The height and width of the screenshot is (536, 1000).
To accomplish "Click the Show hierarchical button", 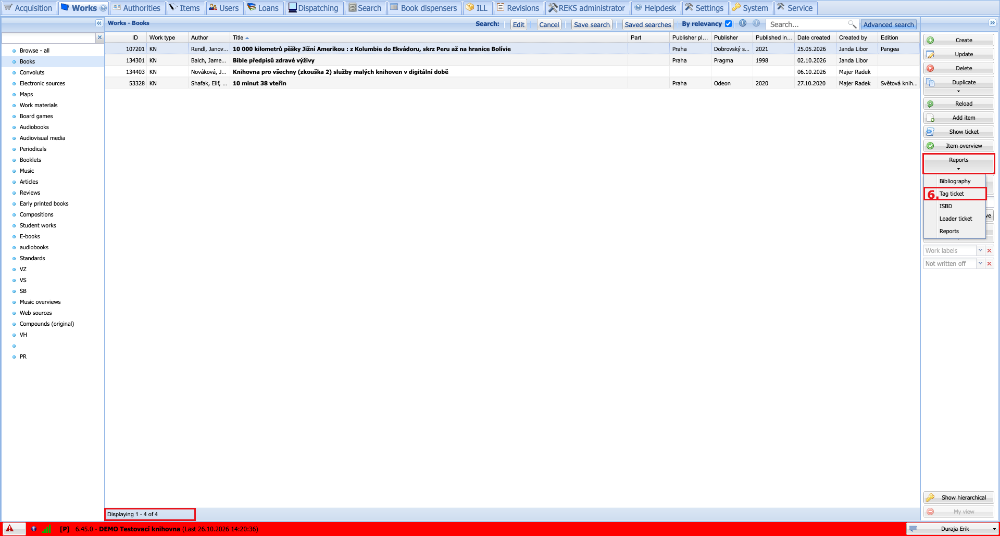I will click(x=958, y=498).
